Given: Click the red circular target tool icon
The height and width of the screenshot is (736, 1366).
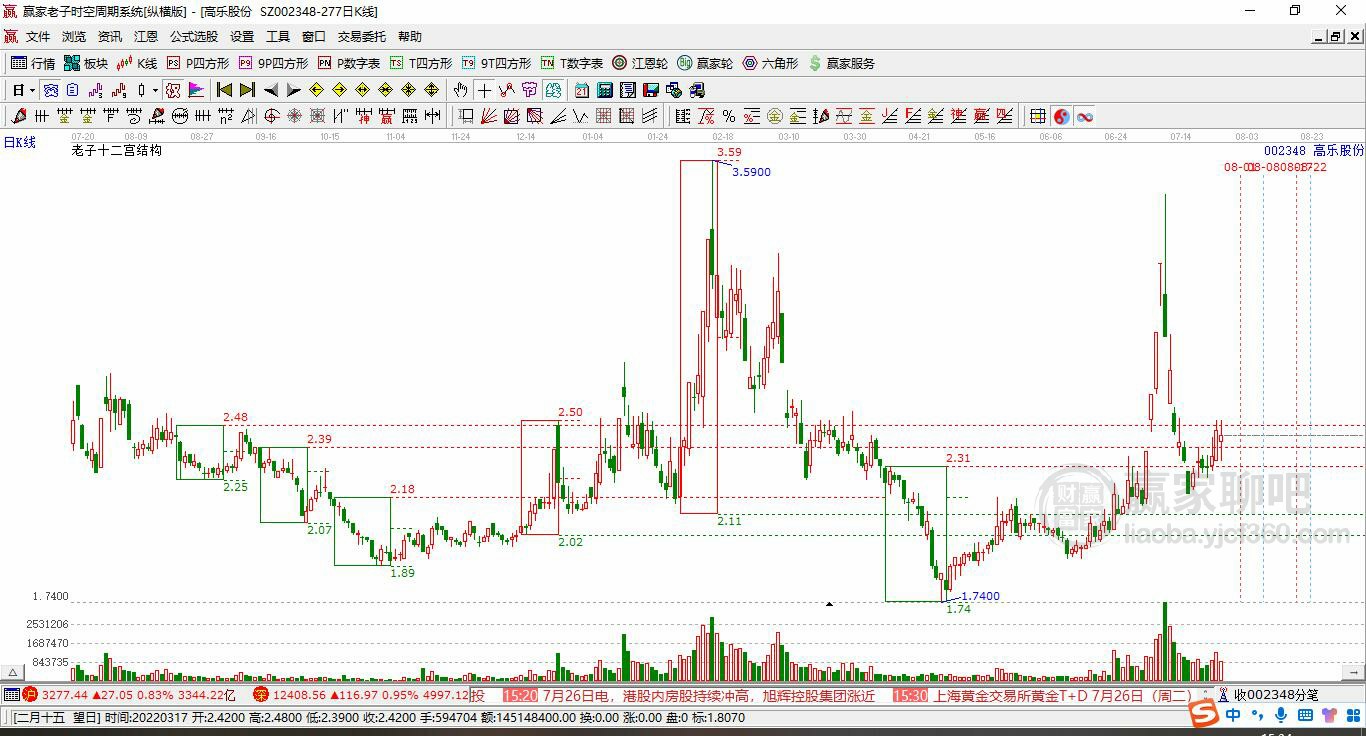Looking at the screenshot, I should [271, 116].
